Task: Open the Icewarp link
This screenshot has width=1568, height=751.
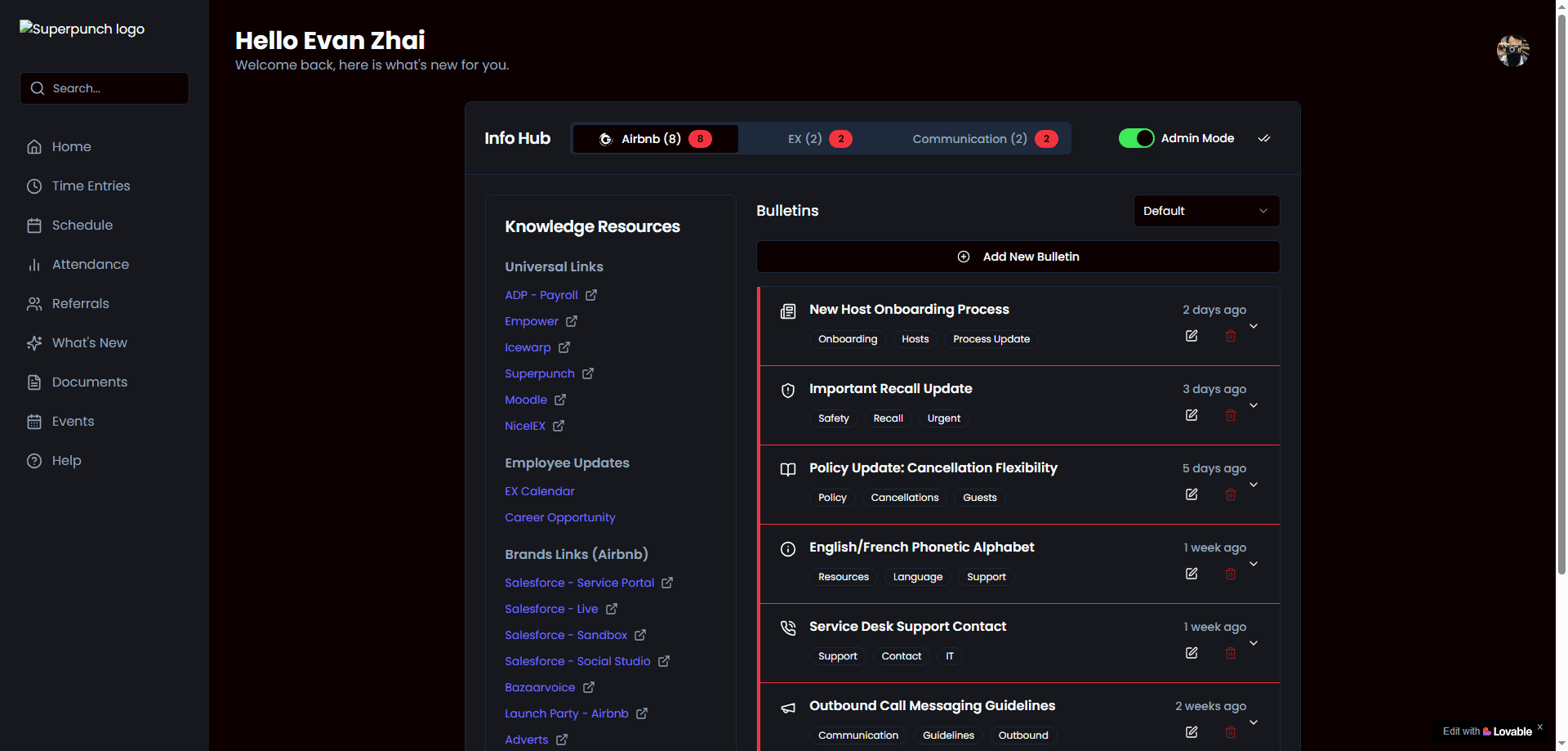Action: pos(528,347)
